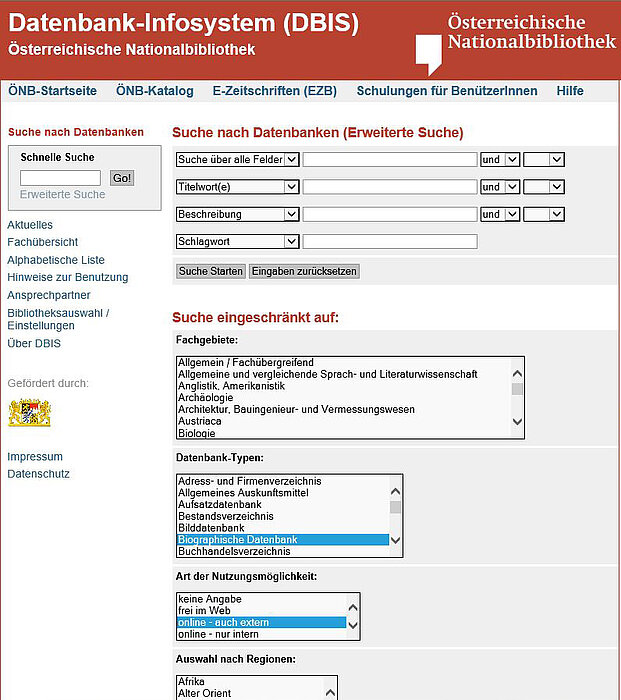Select 'Afrika' in the Regionen list

tap(250, 682)
